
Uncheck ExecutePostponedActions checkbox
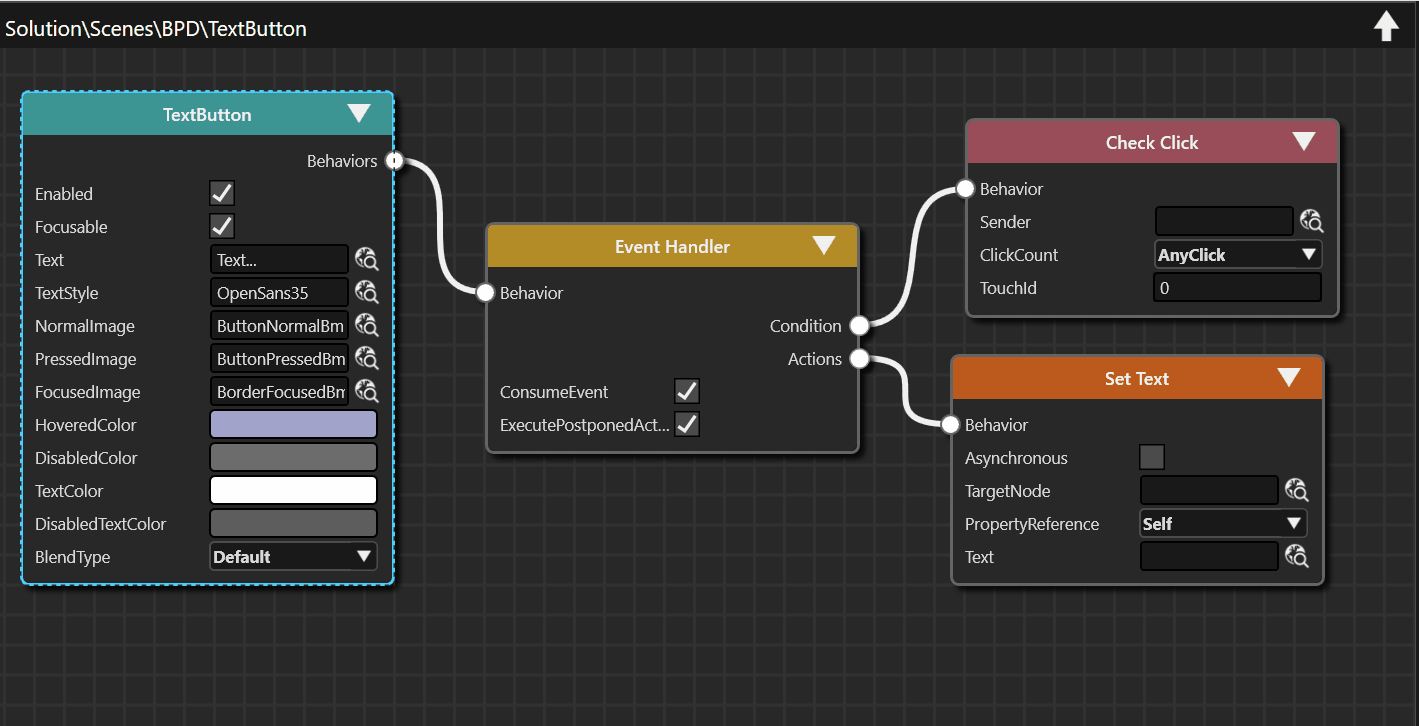(687, 424)
